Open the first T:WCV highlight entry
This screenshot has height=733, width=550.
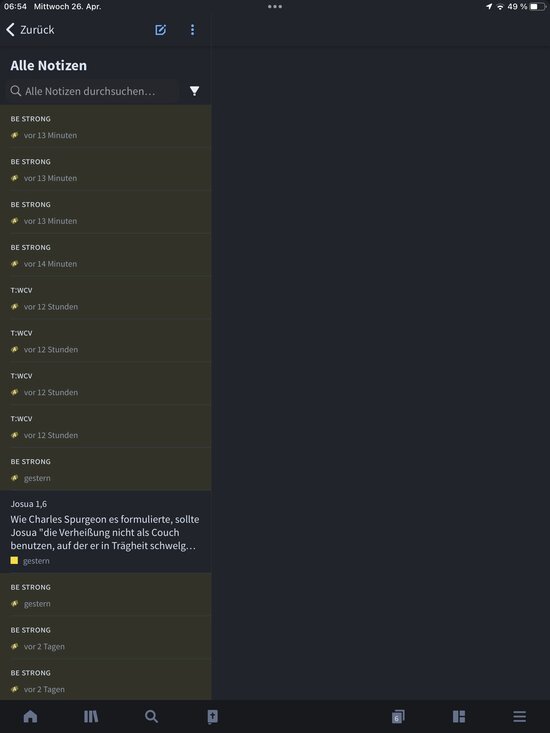click(x=106, y=298)
